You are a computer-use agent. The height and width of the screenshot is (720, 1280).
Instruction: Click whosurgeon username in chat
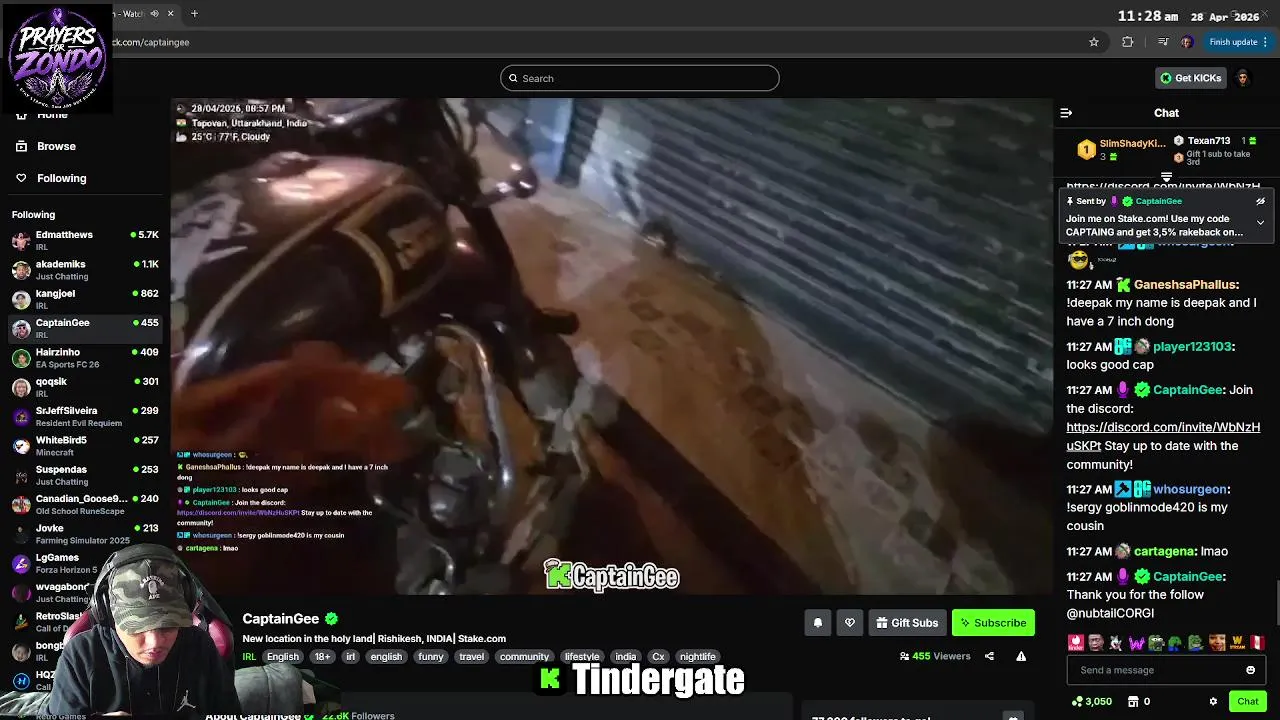click(1190, 490)
